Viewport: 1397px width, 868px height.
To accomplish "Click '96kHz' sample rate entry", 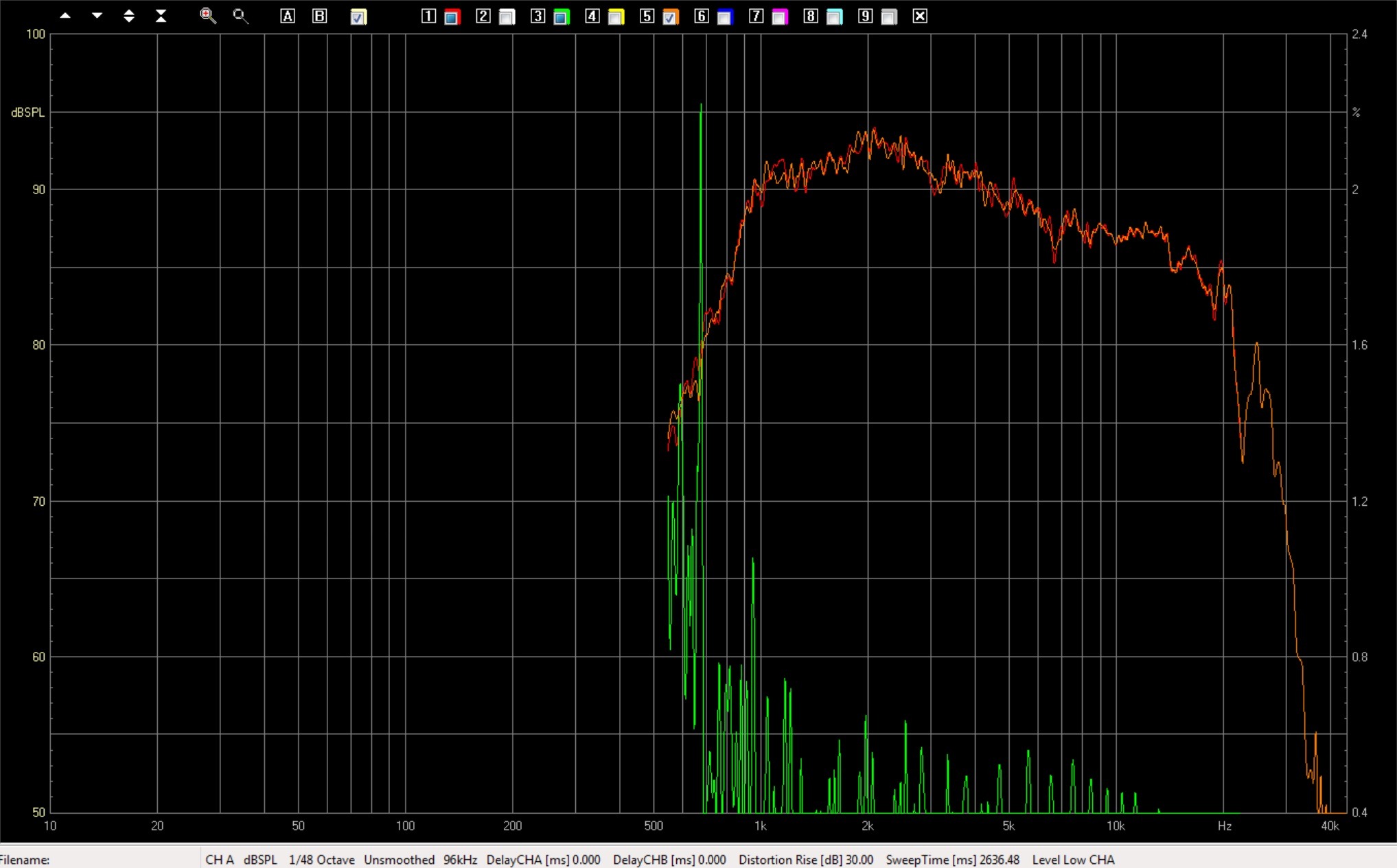I will click(461, 860).
